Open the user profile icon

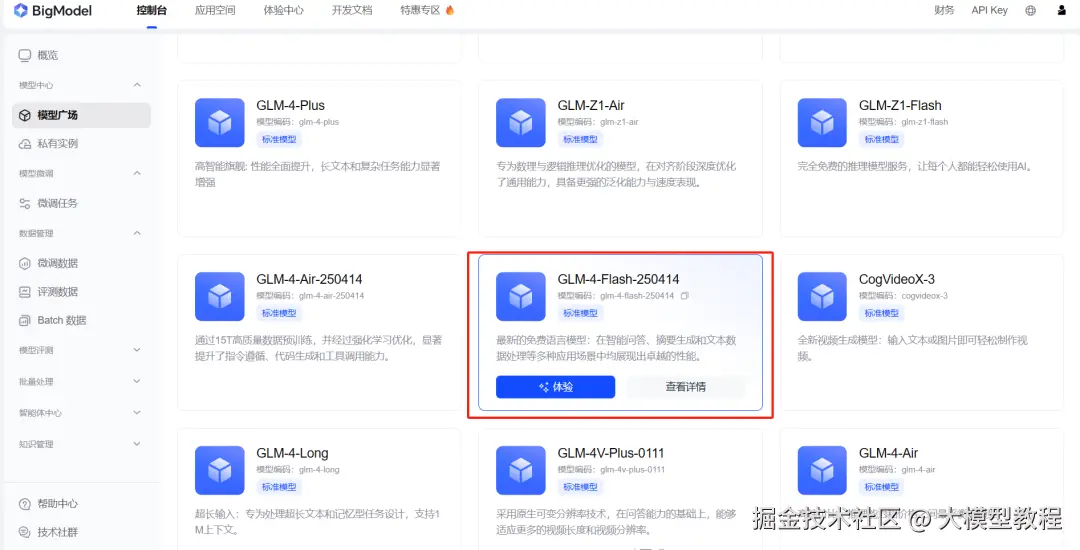(x=1061, y=10)
